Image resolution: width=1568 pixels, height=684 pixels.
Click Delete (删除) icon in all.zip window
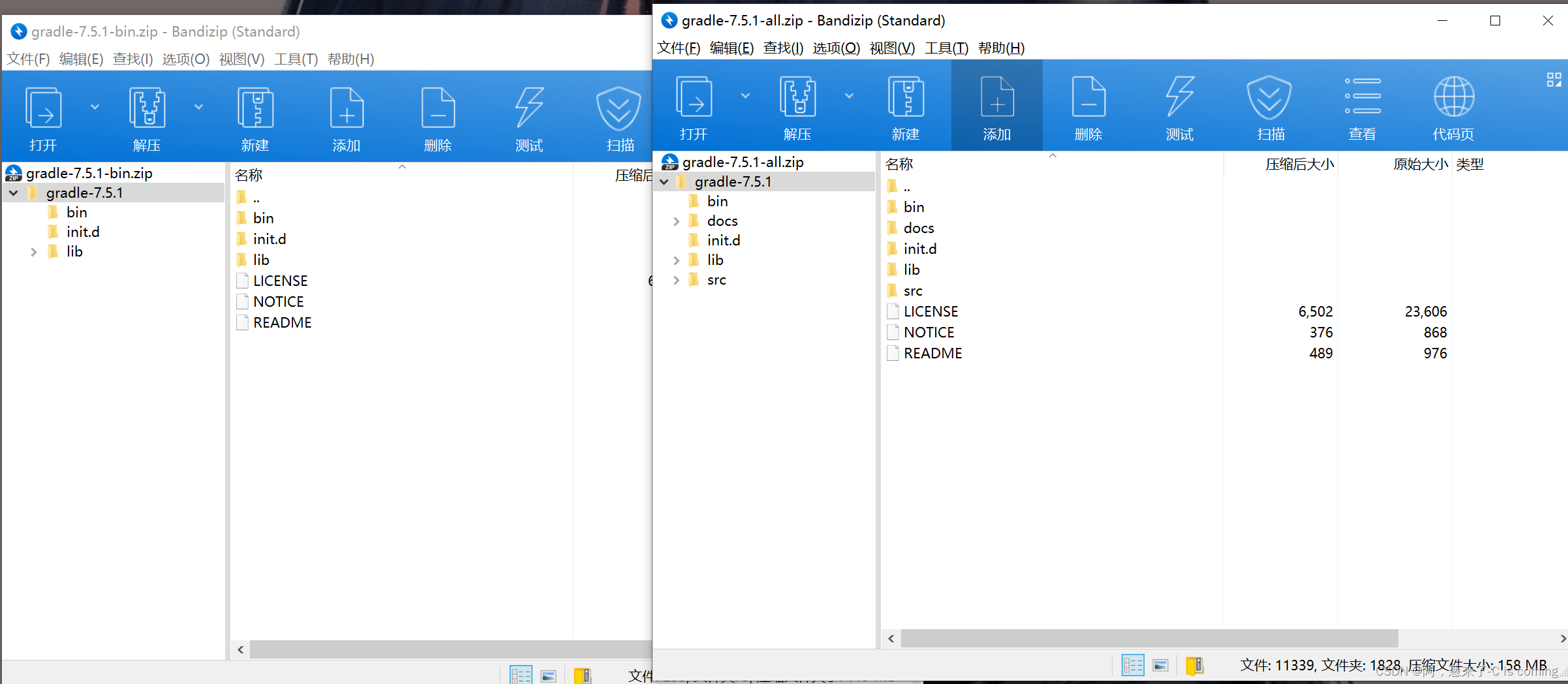[x=1088, y=97]
